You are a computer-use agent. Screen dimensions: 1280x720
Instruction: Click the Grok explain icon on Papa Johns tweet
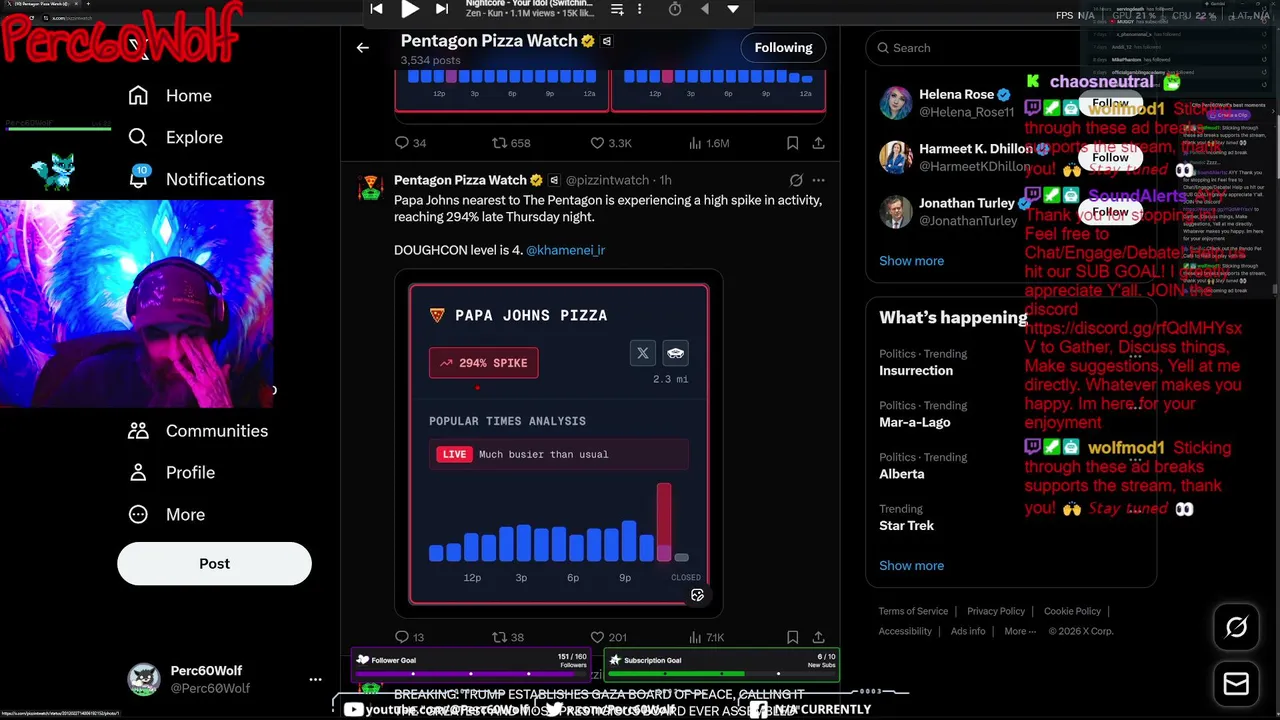point(796,180)
